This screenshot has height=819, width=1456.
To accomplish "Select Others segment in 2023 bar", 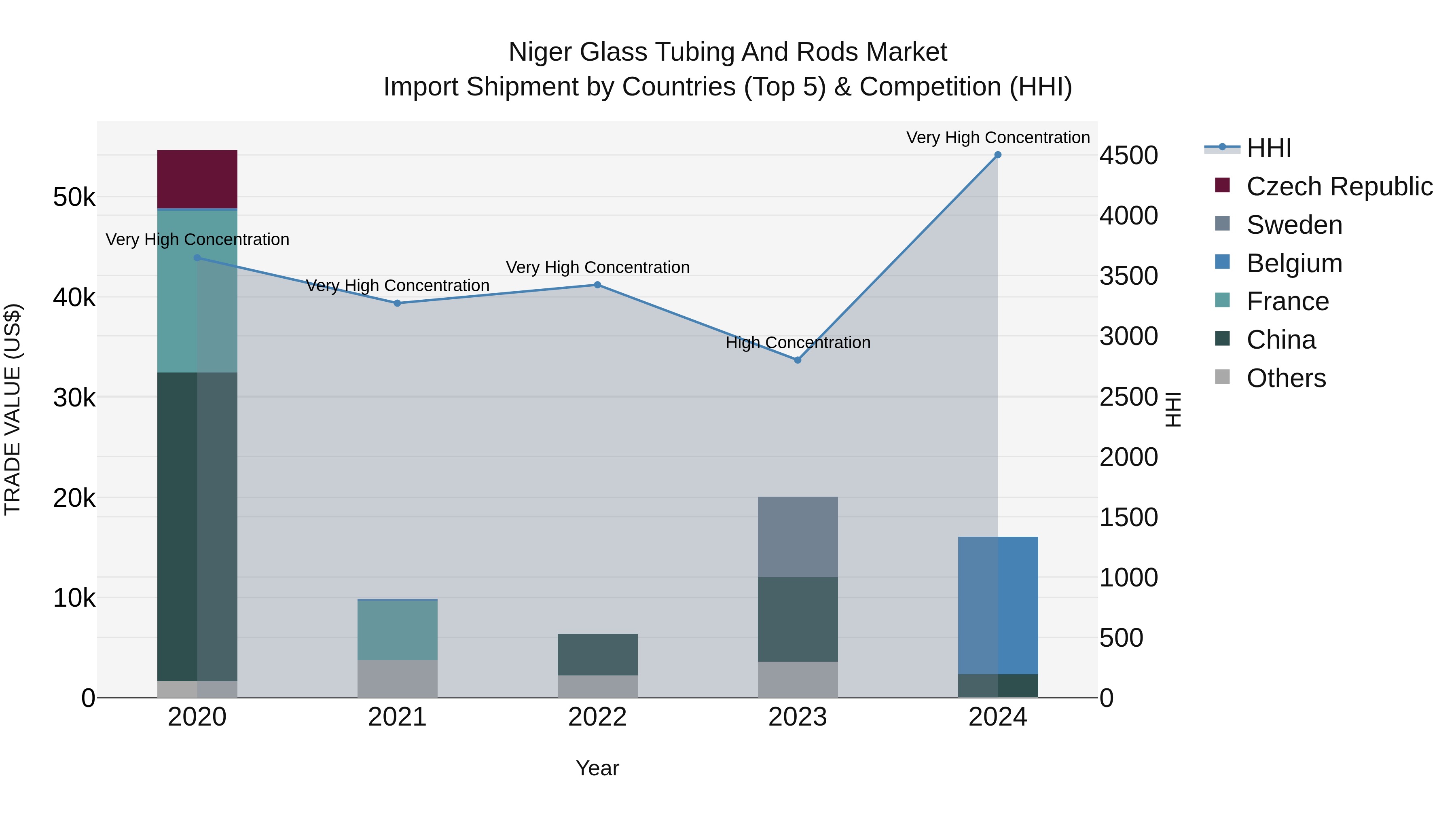I will click(798, 679).
